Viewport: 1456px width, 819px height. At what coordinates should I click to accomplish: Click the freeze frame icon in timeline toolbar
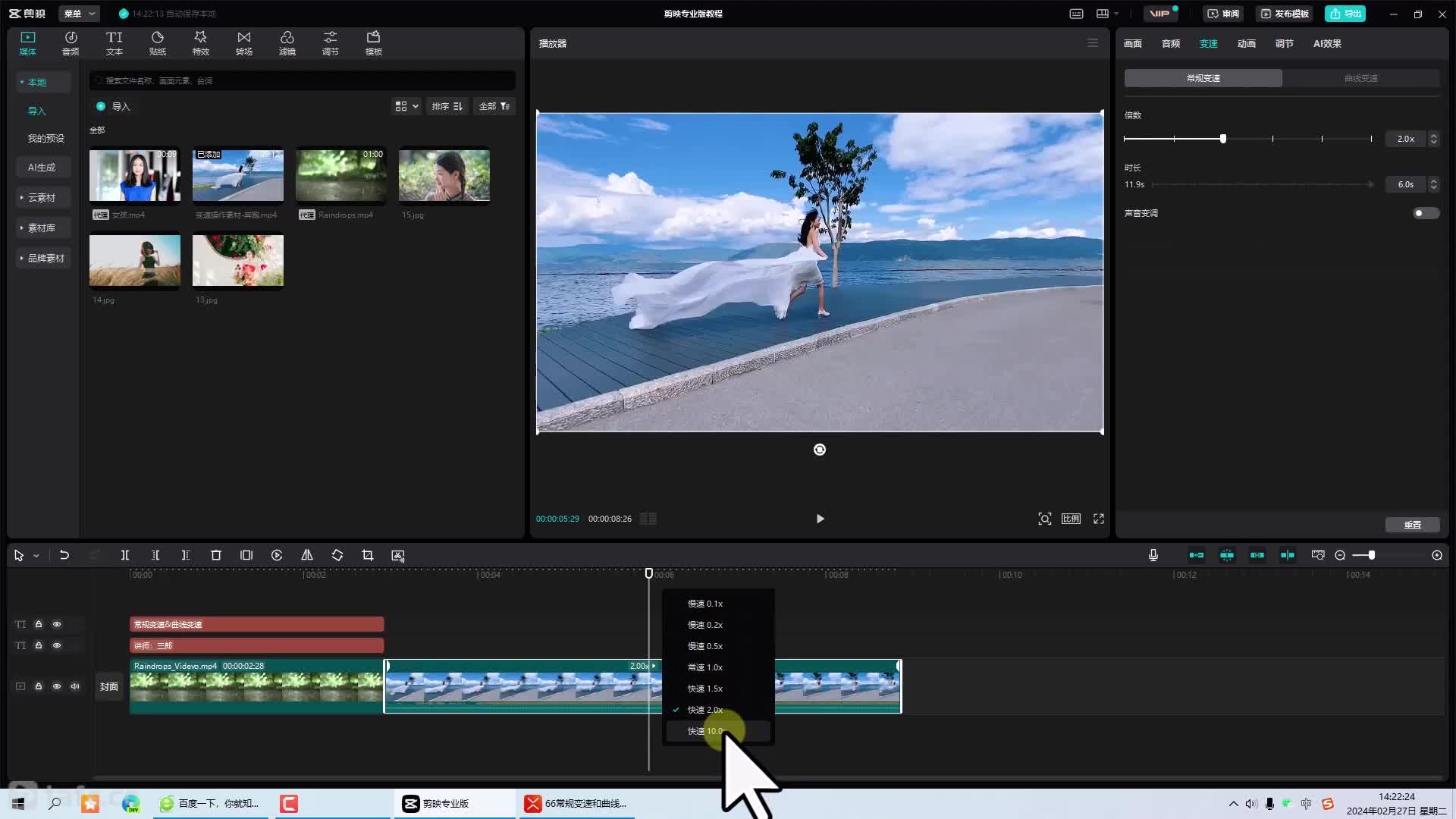click(x=246, y=555)
